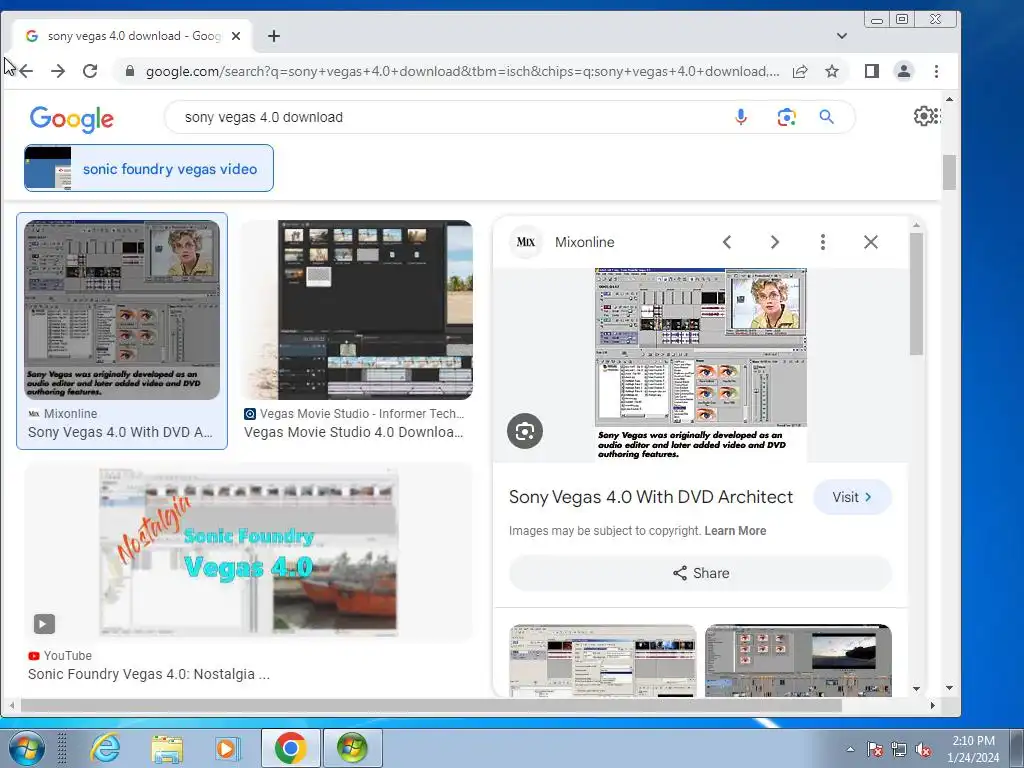The width and height of the screenshot is (1024, 768).
Task: Open the Windows Start menu
Action: point(27,748)
